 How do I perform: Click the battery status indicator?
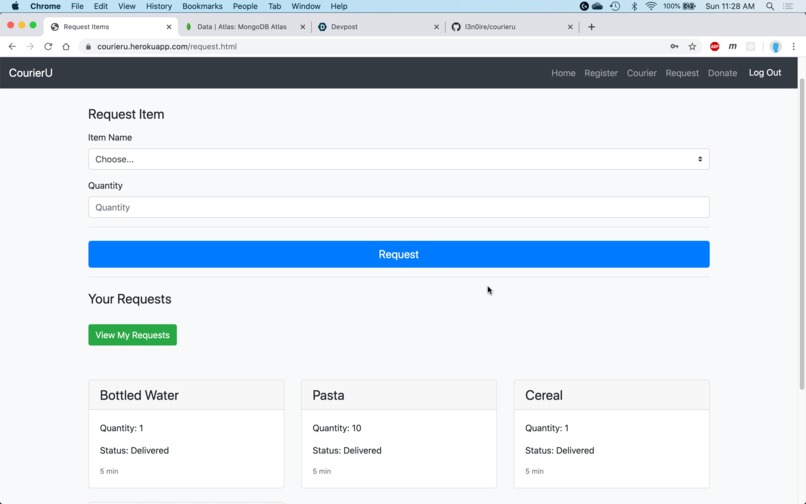pyautogui.click(x=679, y=6)
